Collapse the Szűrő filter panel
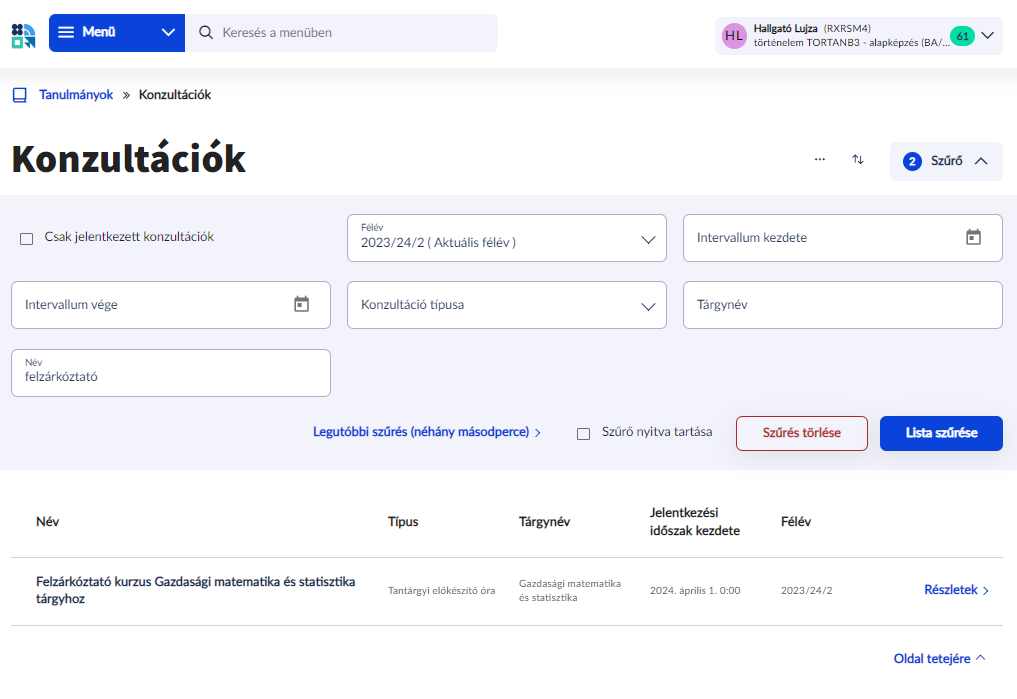This screenshot has height=699, width=1017. 945,161
